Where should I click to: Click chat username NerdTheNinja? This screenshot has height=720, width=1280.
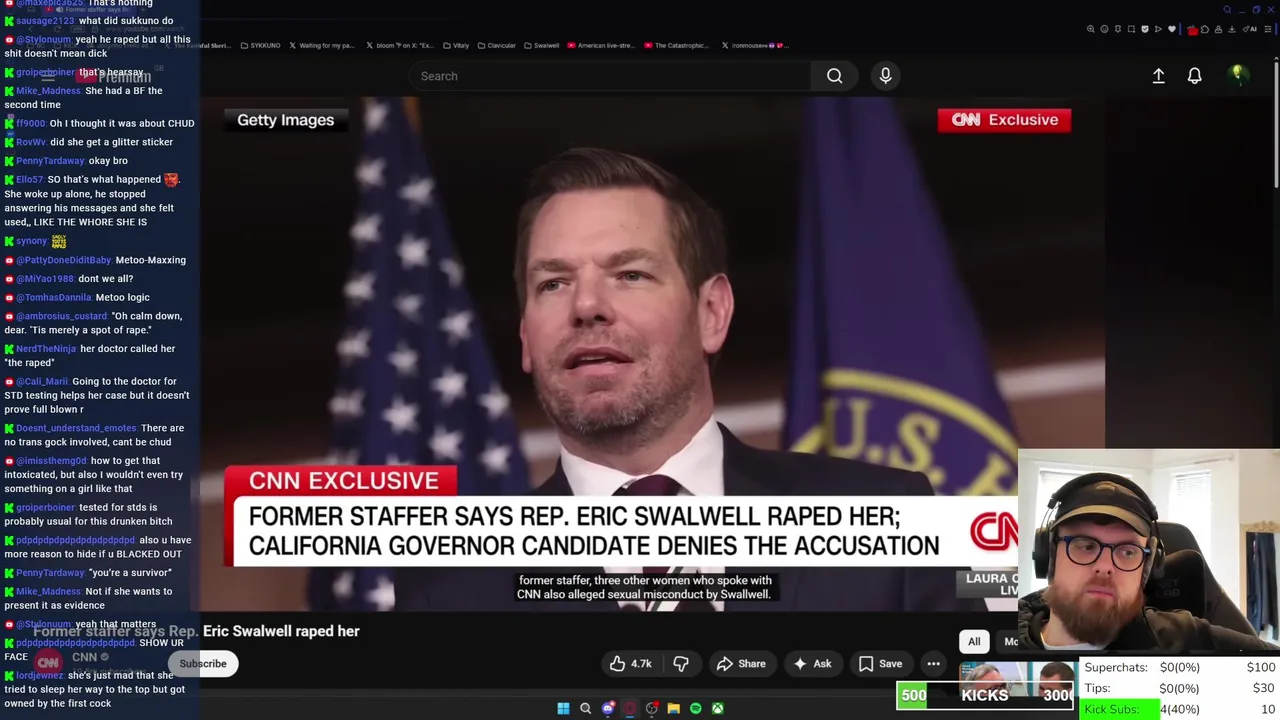point(46,349)
